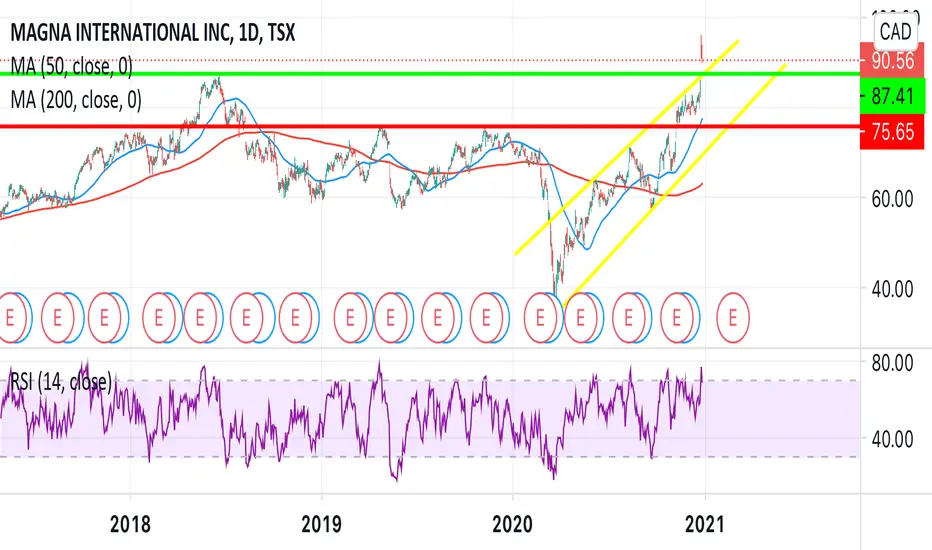Open the first earnings marker of 2019
Image resolution: width=932 pixels, height=550 pixels.
(x=350, y=318)
